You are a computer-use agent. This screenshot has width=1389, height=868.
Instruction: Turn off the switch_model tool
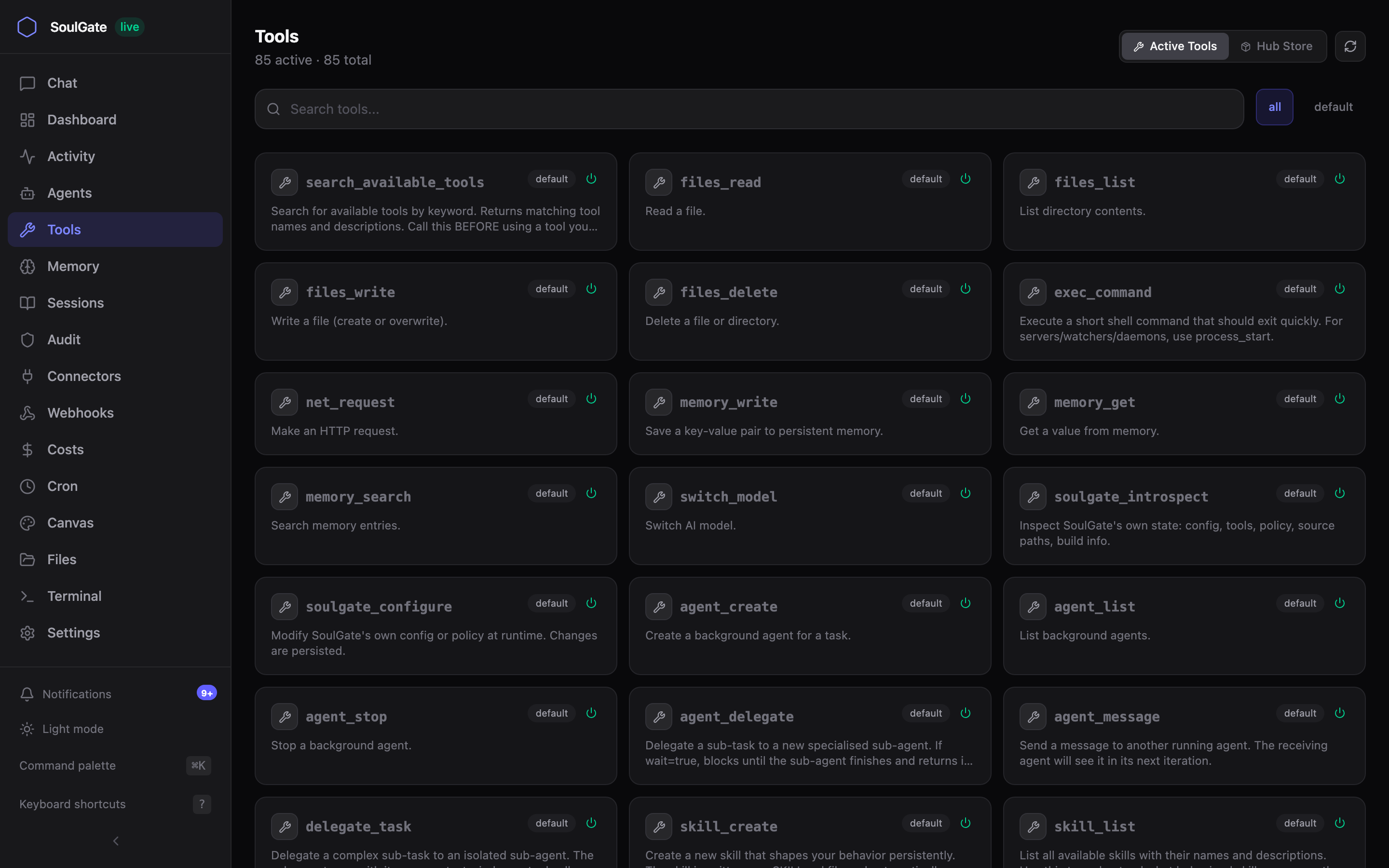pos(966,493)
